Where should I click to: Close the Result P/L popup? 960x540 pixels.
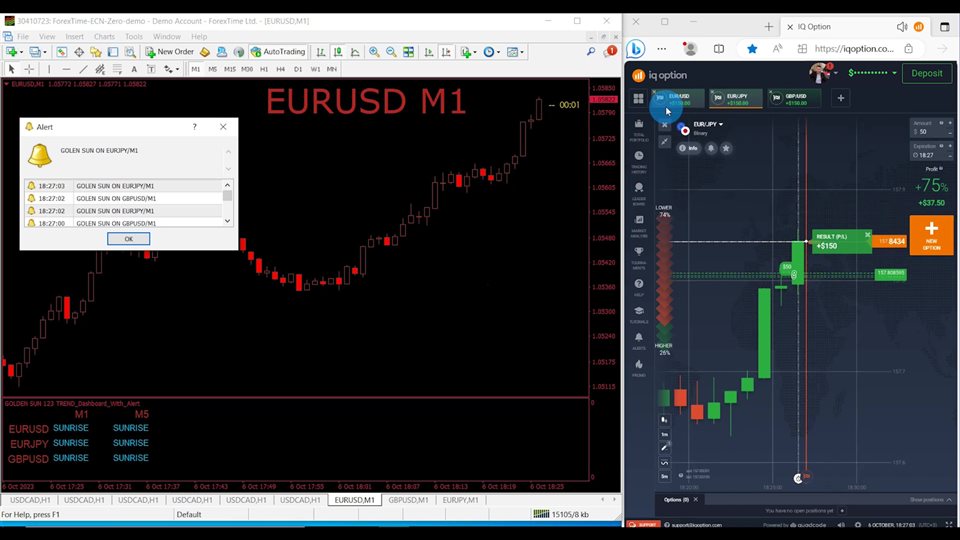click(x=867, y=234)
